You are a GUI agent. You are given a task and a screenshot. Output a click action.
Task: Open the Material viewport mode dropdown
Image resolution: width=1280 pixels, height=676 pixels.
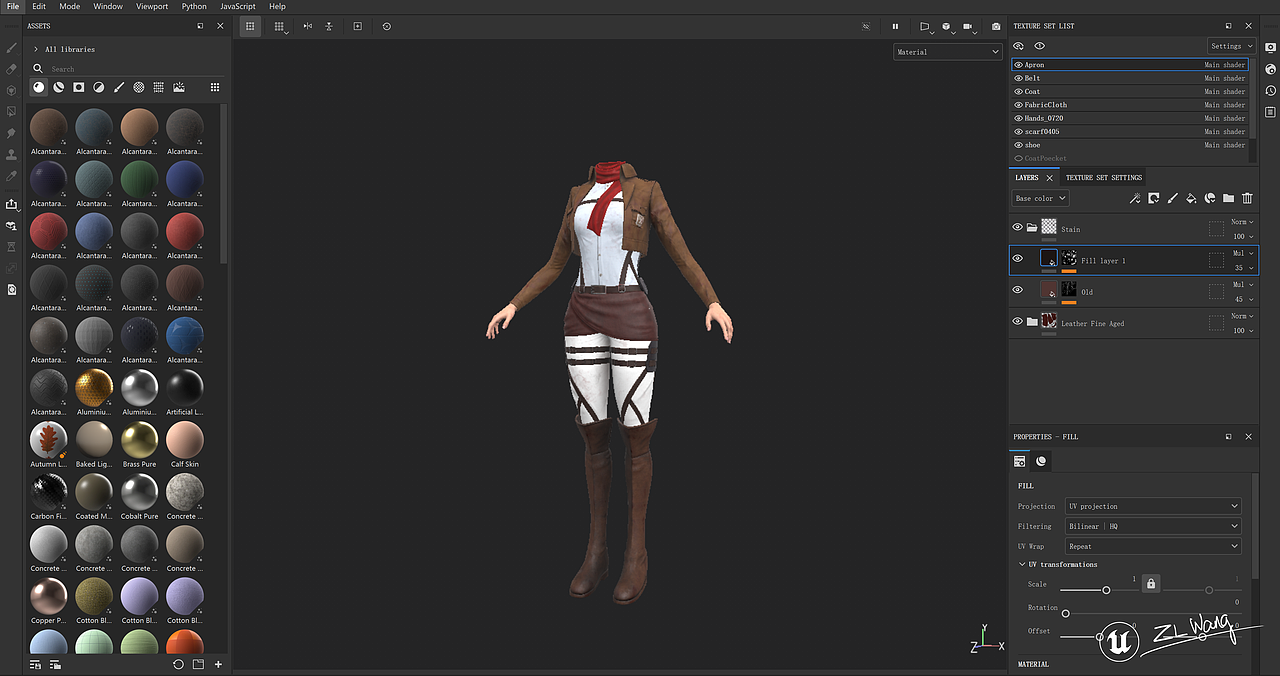tap(947, 52)
